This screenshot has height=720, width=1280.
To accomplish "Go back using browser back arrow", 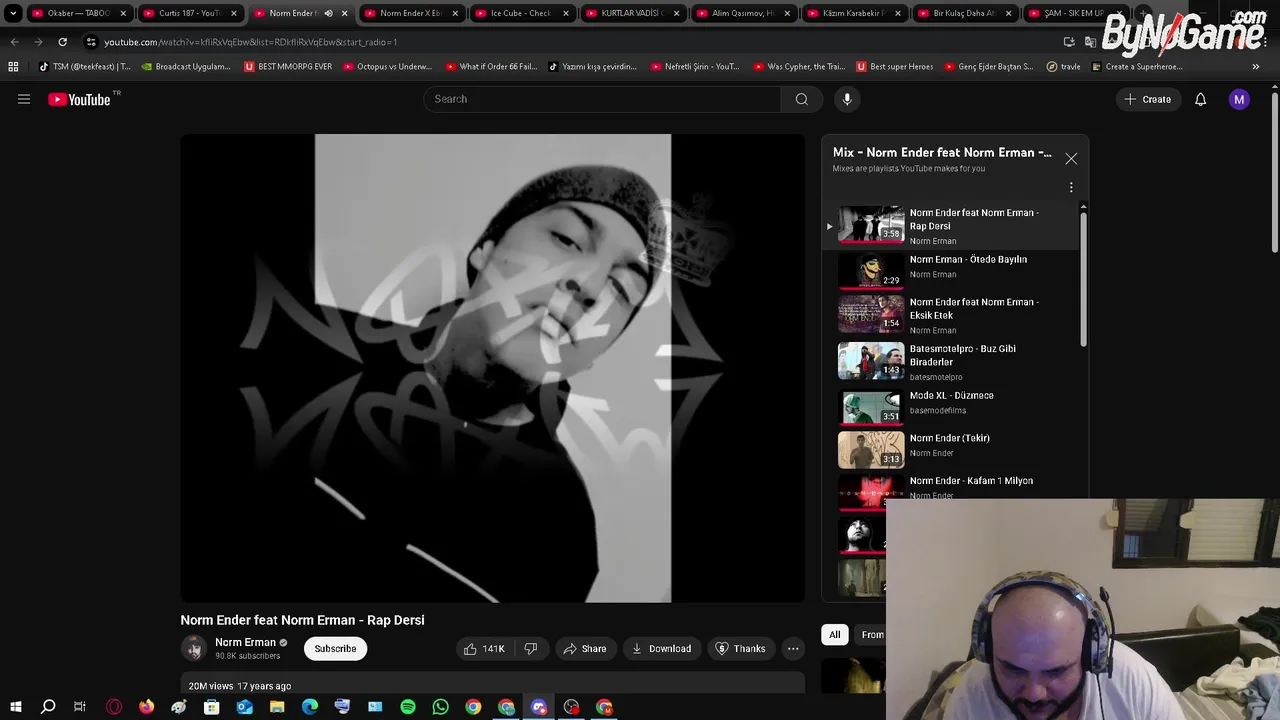I will pos(14,42).
